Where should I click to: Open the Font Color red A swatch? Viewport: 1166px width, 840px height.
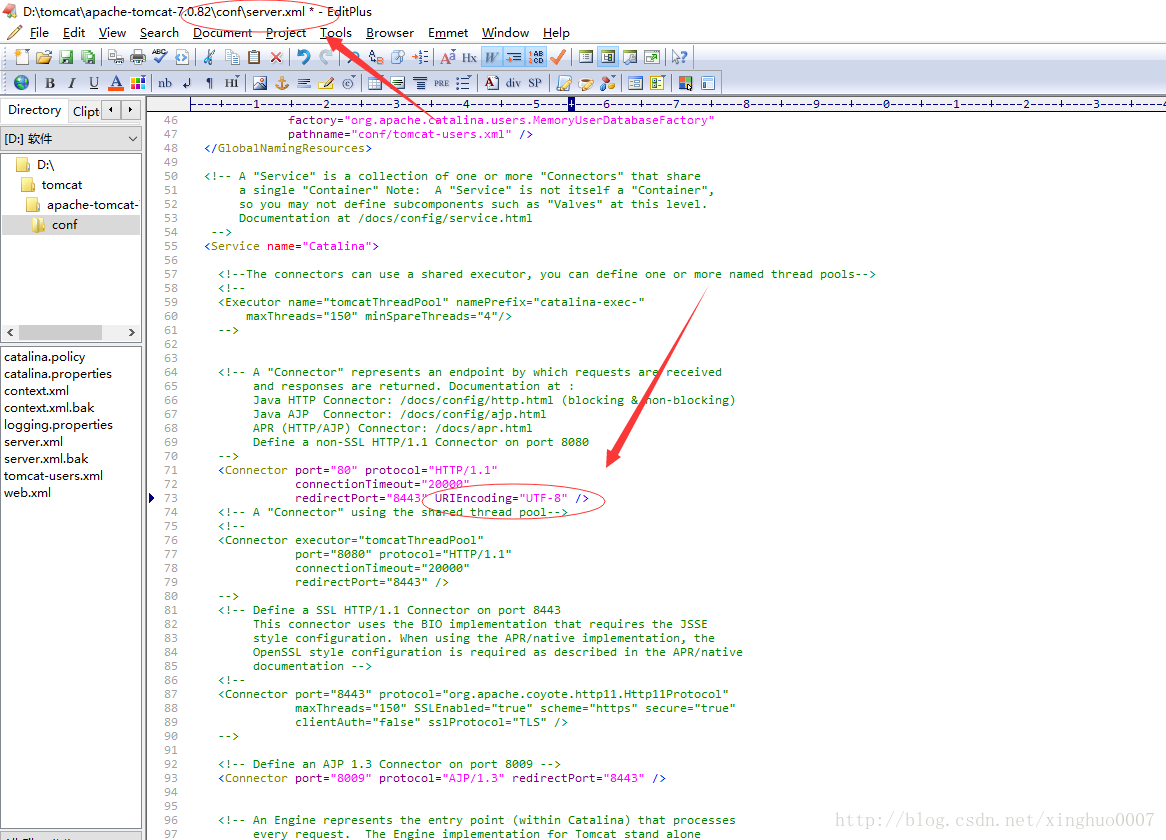click(x=115, y=83)
